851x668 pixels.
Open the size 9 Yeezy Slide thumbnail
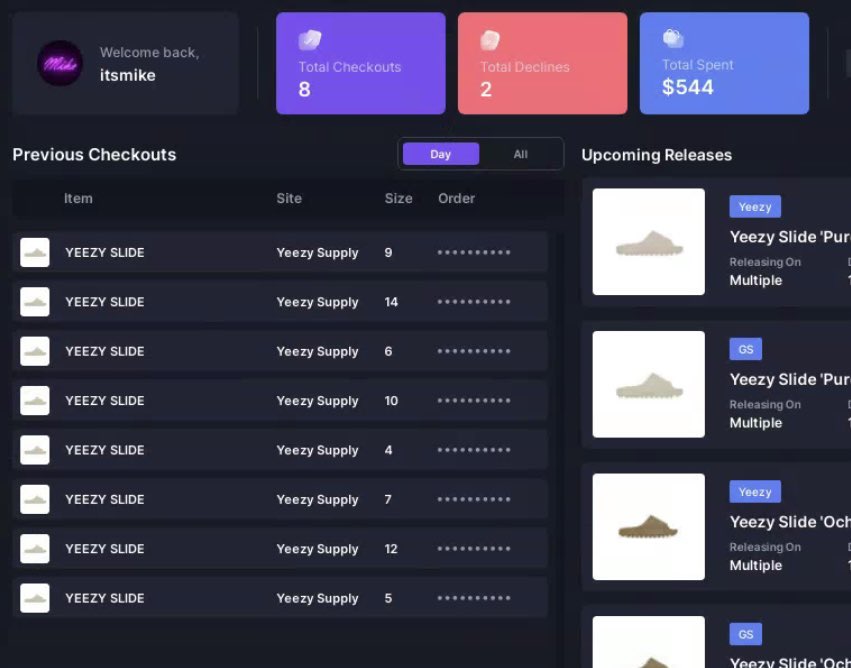click(x=35, y=252)
